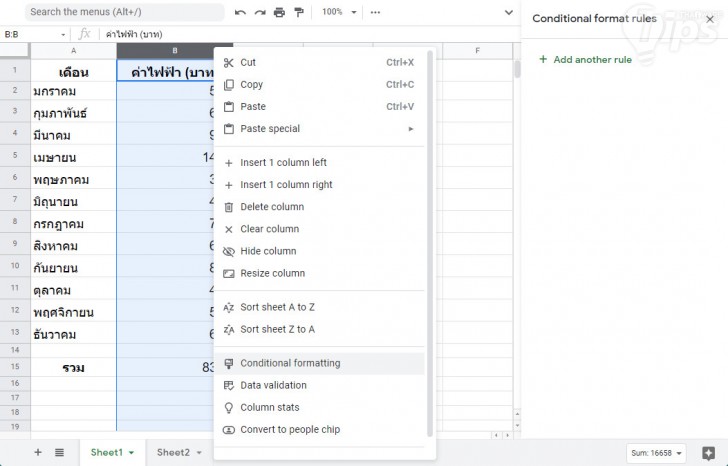Click the plus icon beside Add another rule
This screenshot has width=728, height=466.
(x=543, y=59)
